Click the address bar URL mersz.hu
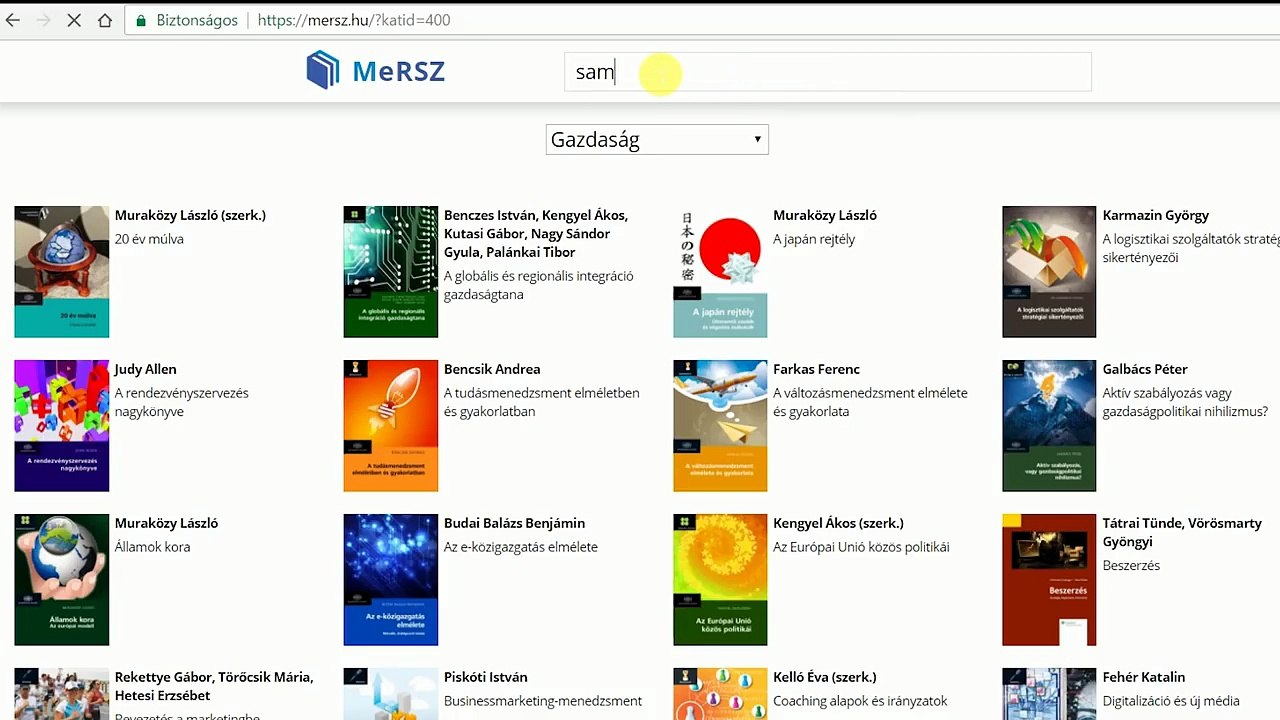Screen dimensions: 1280x720 tap(353, 20)
